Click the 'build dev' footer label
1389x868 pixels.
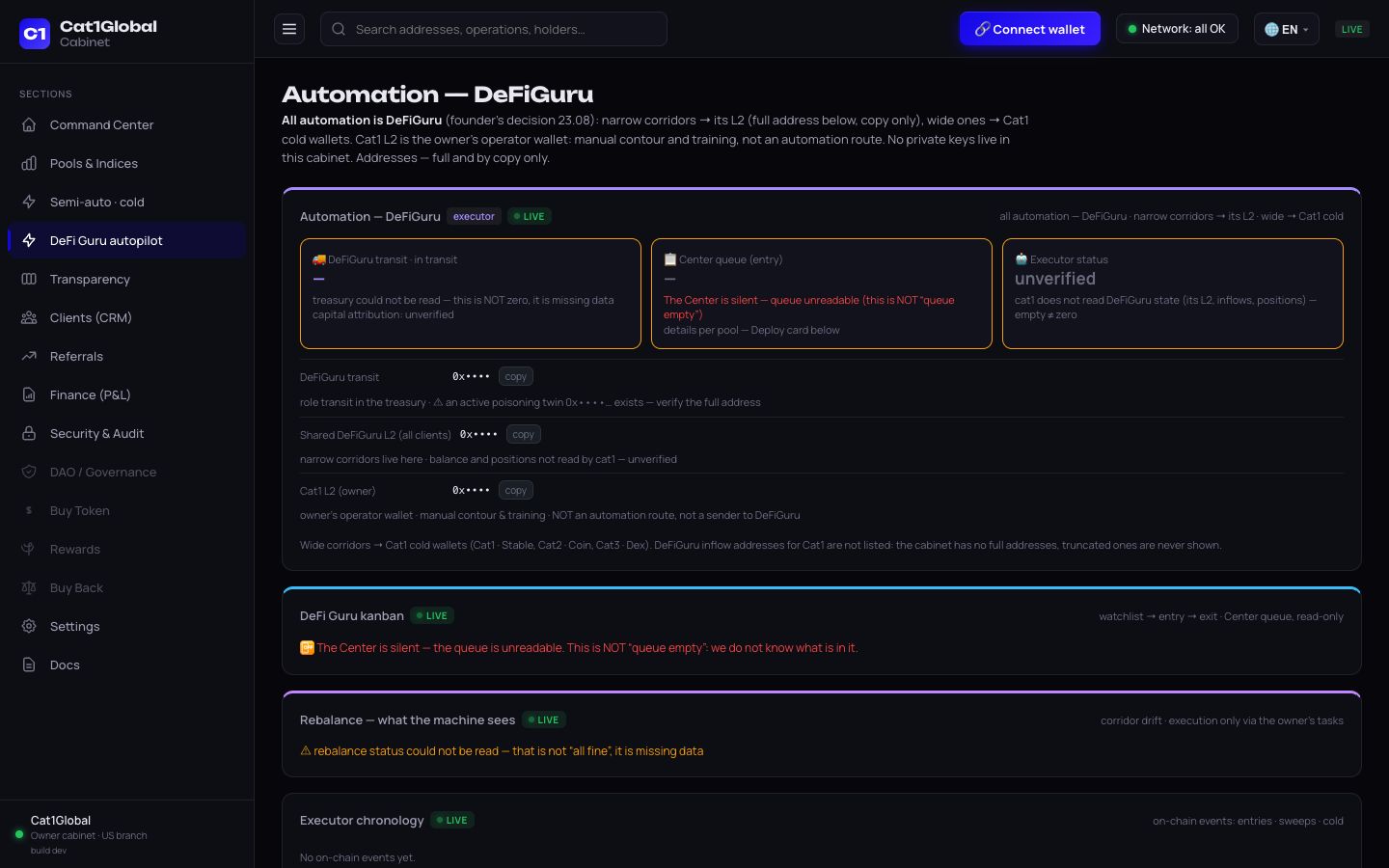(48, 851)
